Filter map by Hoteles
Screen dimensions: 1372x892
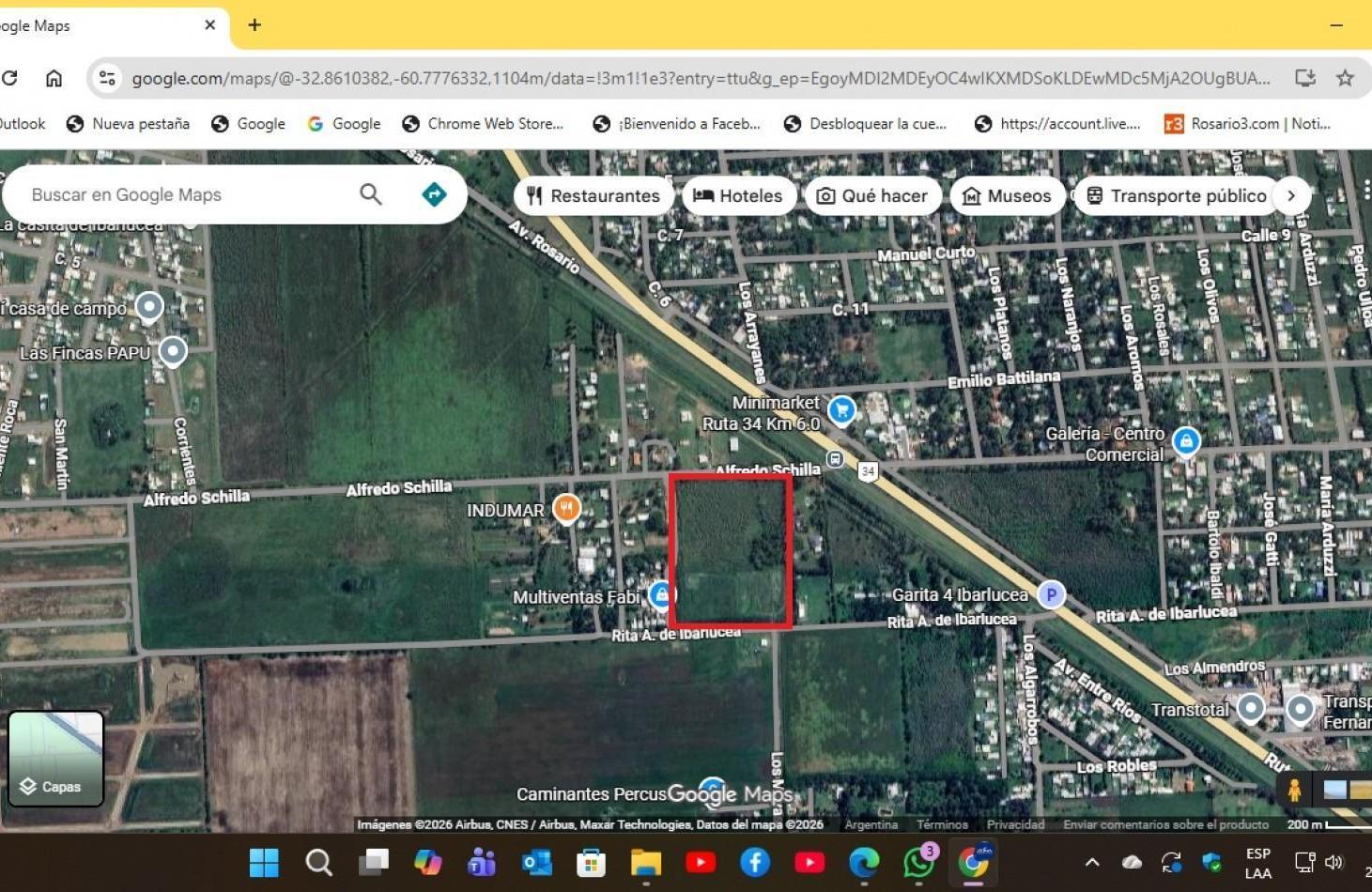(738, 195)
